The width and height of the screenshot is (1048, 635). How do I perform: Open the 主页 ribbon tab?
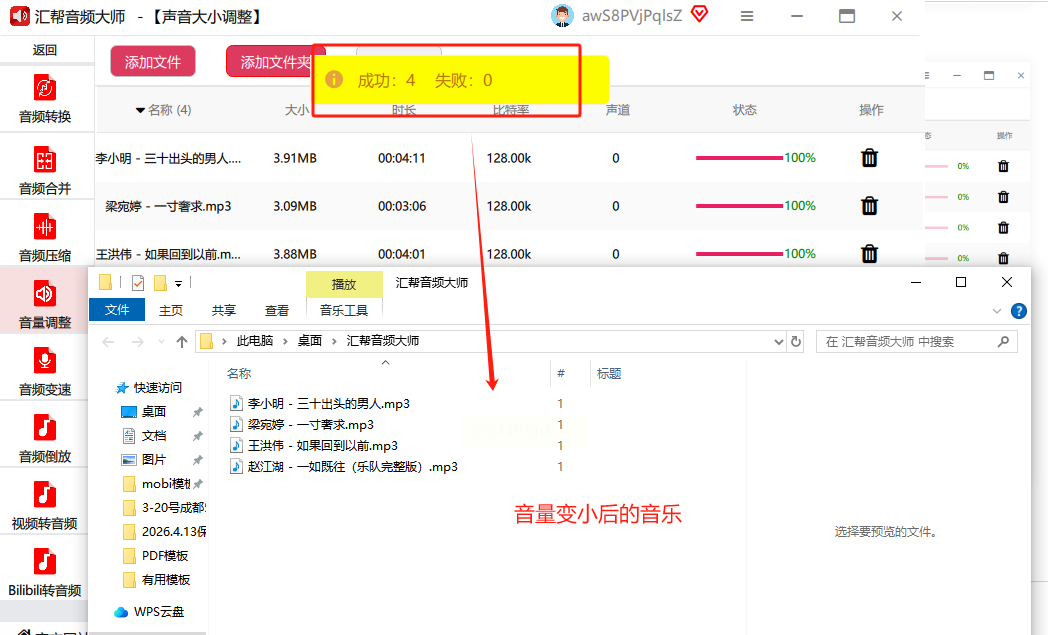(170, 310)
